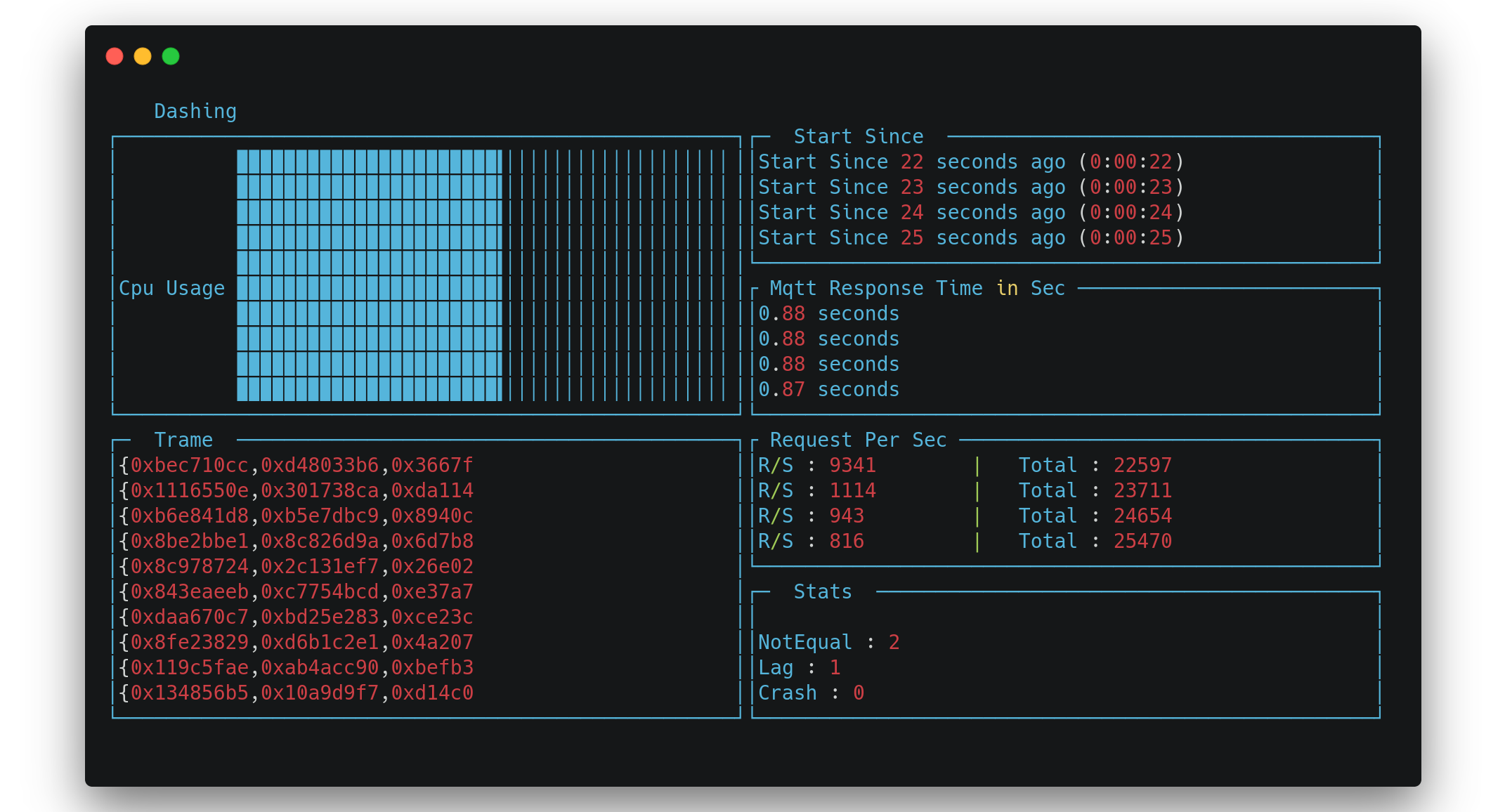Select the 0.87 seconds response entry
The image size is (1505, 812).
(828, 389)
